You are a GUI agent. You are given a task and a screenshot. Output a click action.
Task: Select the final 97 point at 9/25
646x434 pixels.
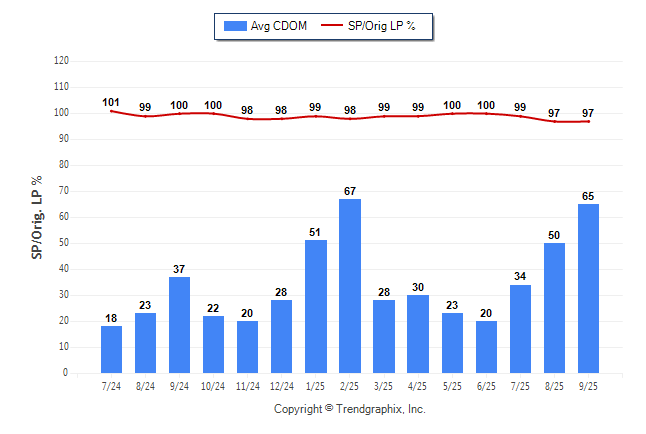tap(588, 121)
